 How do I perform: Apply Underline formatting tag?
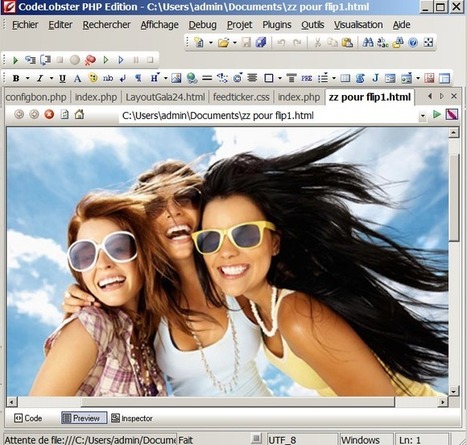pyautogui.click(x=62, y=78)
